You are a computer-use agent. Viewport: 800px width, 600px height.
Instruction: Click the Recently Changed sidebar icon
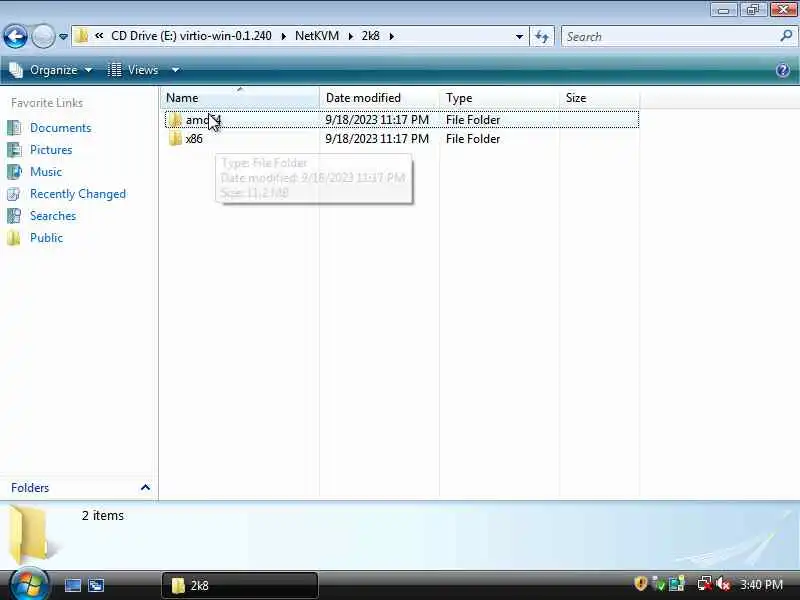[14, 194]
